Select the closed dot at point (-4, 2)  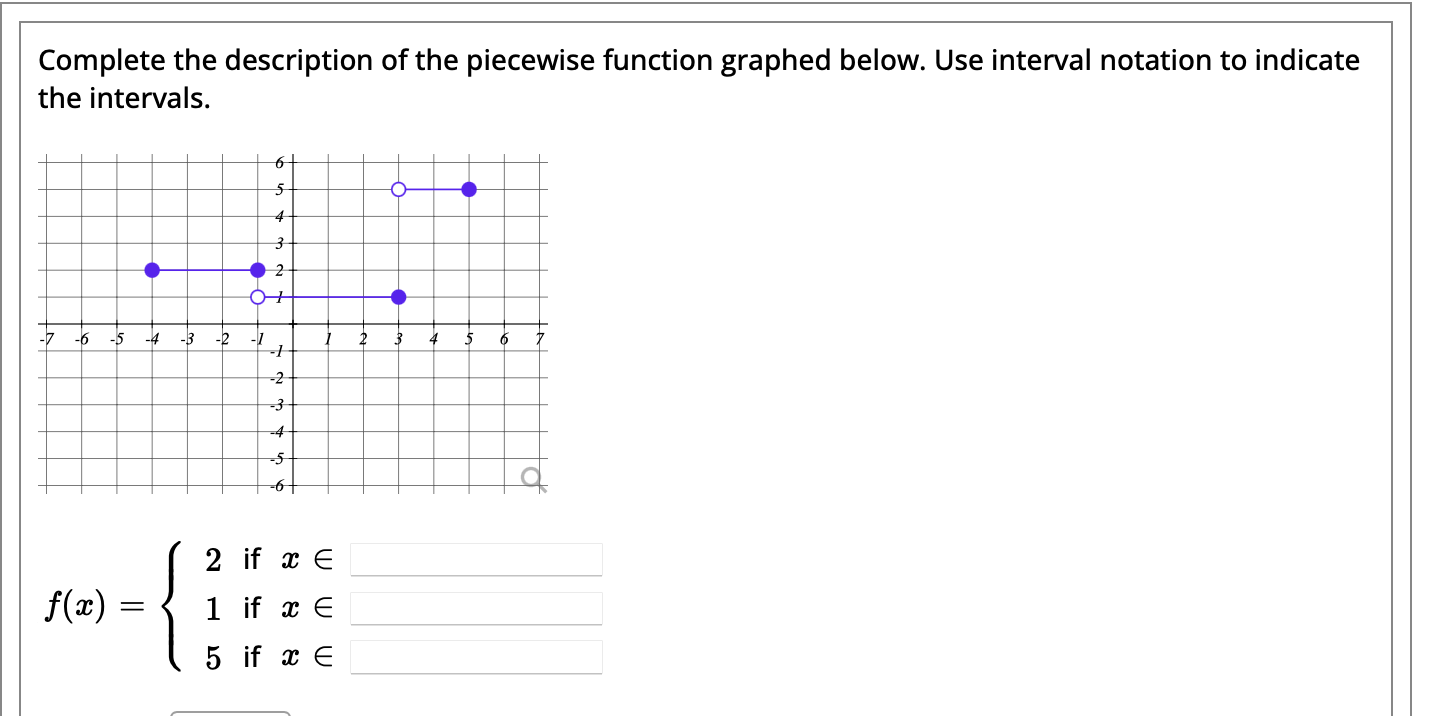(x=151, y=269)
